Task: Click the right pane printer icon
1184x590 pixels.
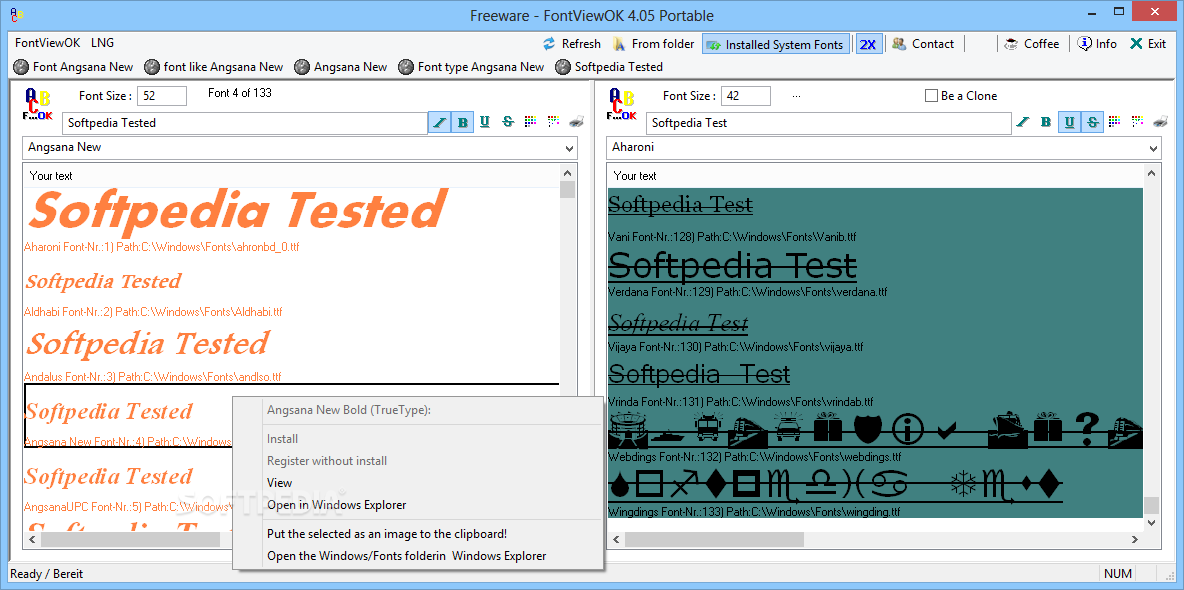Action: (1161, 121)
